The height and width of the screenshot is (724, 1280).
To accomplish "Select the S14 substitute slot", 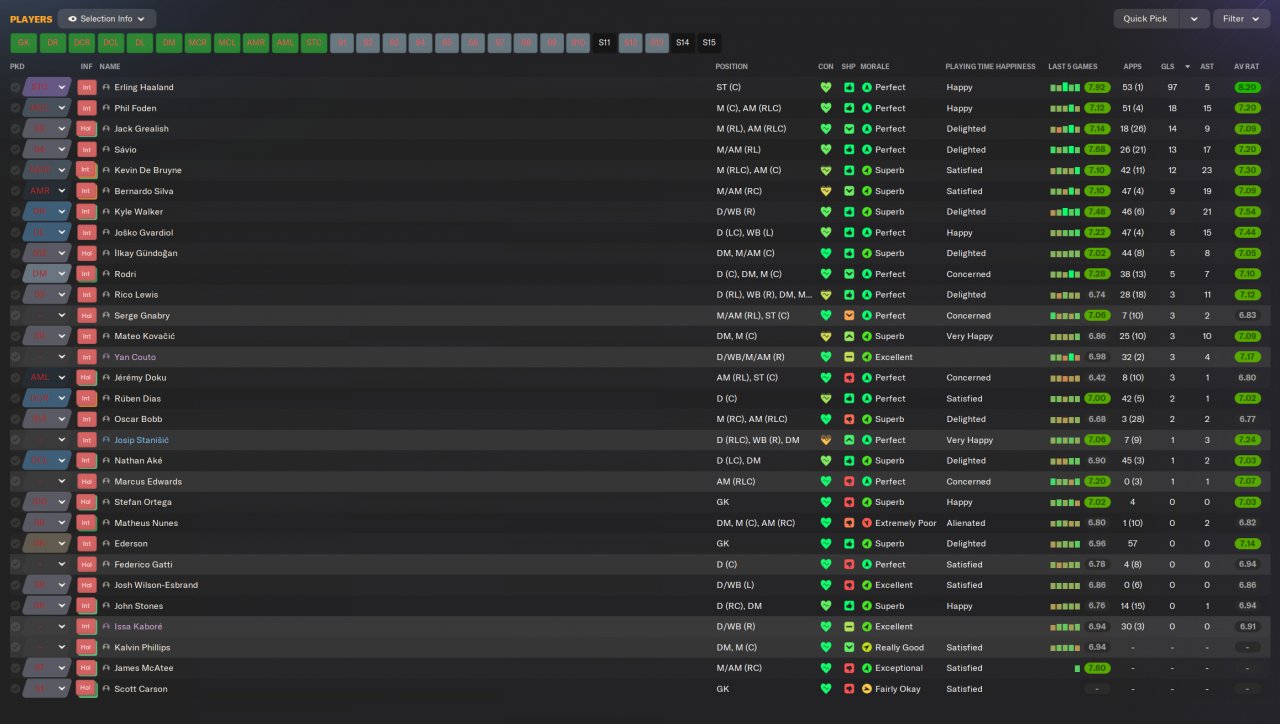I will [x=682, y=43].
